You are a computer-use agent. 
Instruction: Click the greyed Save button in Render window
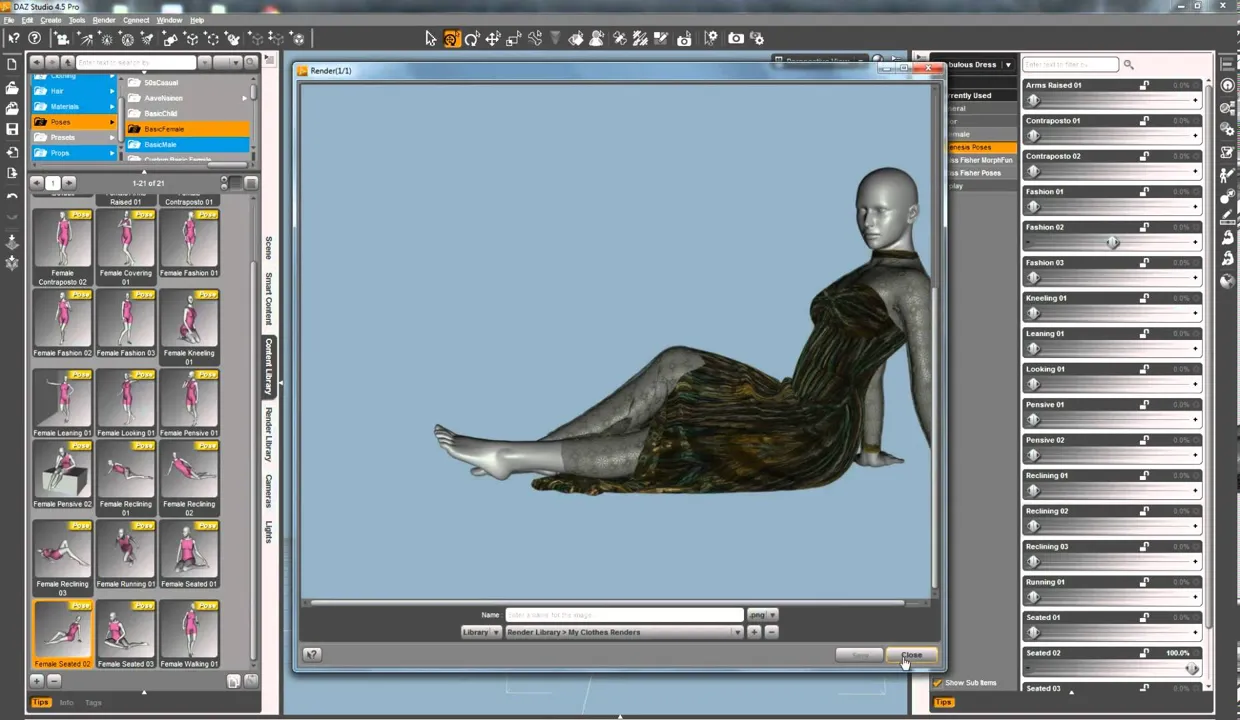click(860, 655)
